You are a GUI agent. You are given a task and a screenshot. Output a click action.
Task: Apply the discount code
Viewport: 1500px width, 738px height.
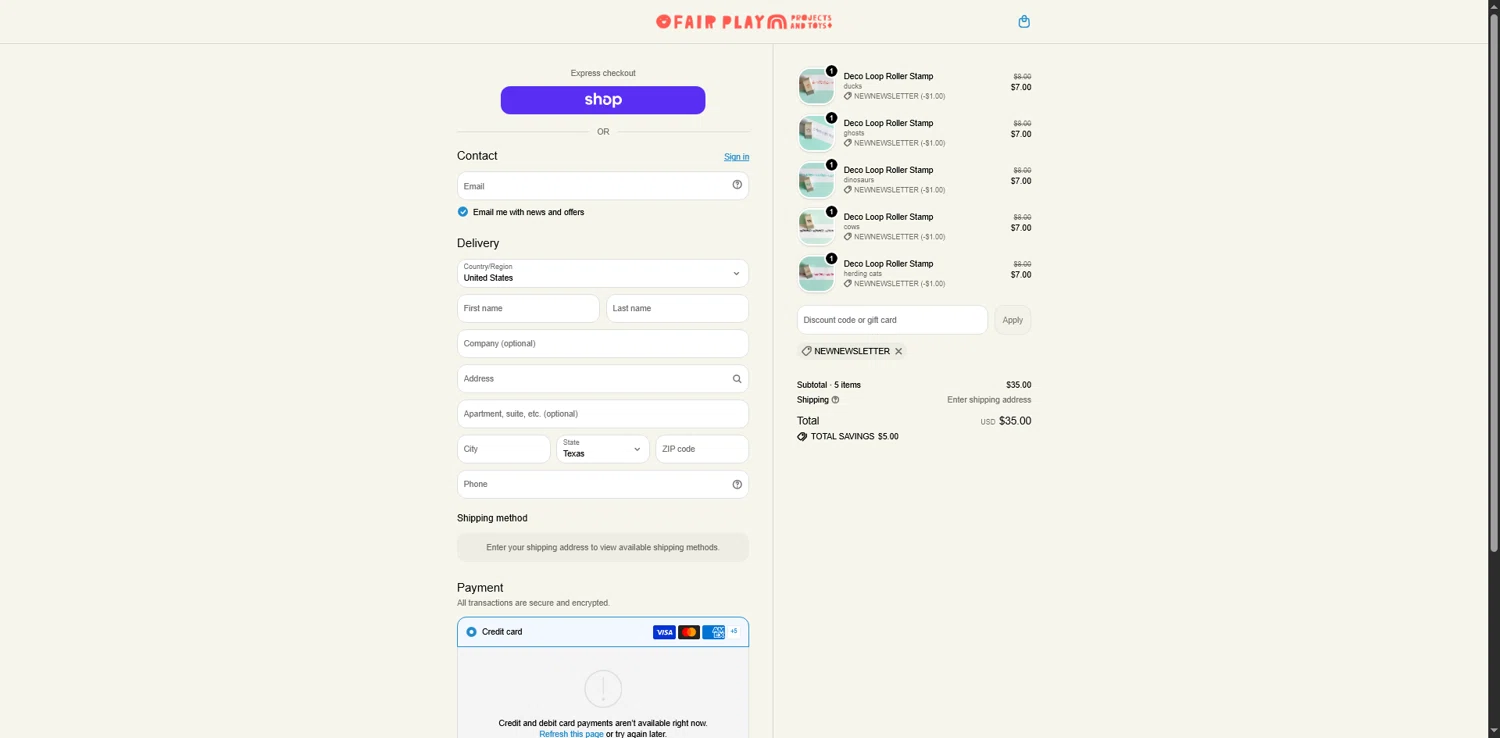pos(1013,320)
